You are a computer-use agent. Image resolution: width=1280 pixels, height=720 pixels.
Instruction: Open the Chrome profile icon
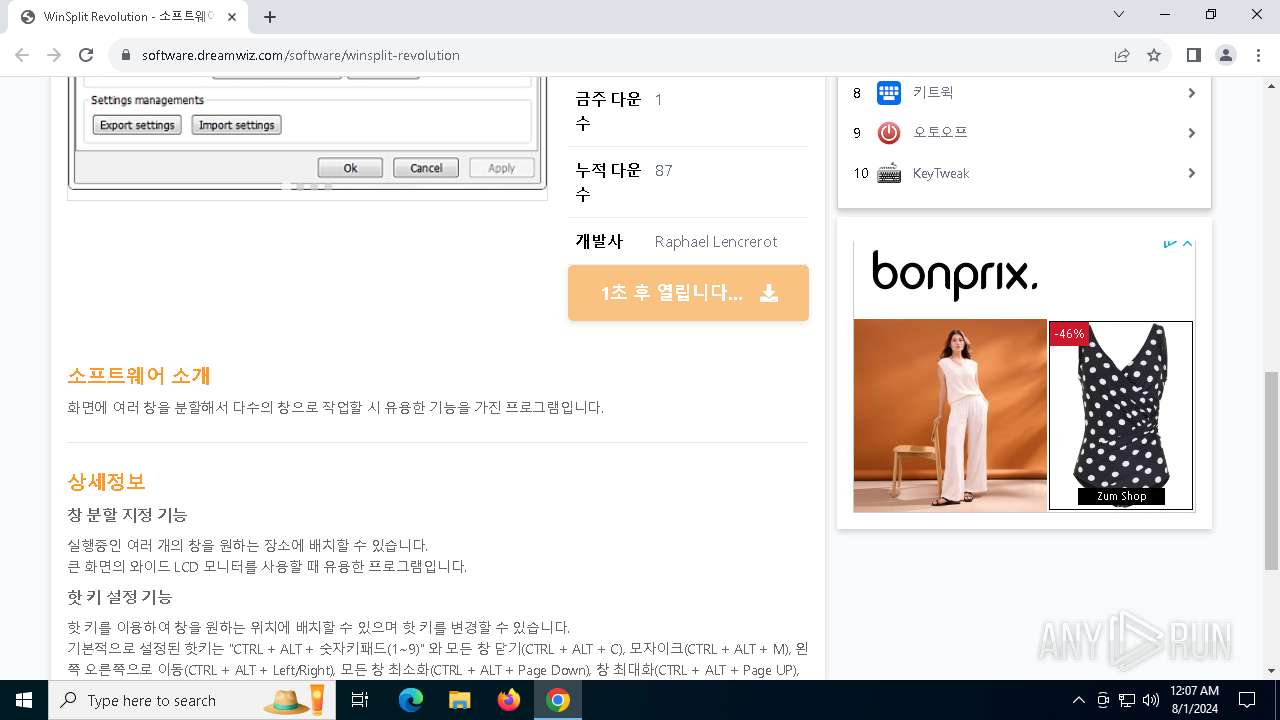1225,55
